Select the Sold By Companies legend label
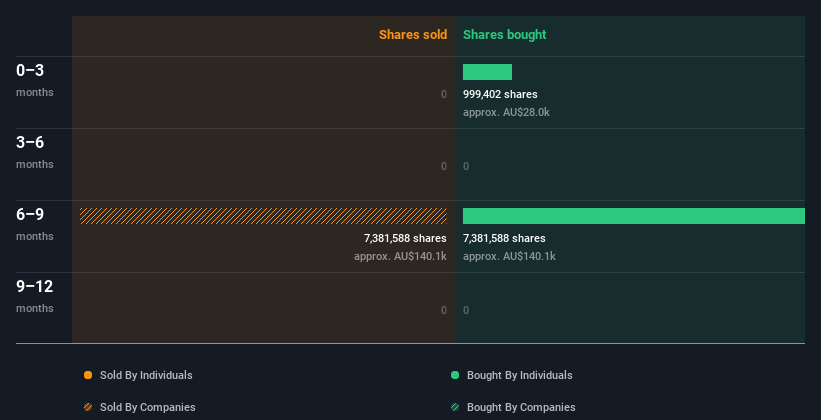Viewport: 821px width, 420px height. [x=148, y=407]
